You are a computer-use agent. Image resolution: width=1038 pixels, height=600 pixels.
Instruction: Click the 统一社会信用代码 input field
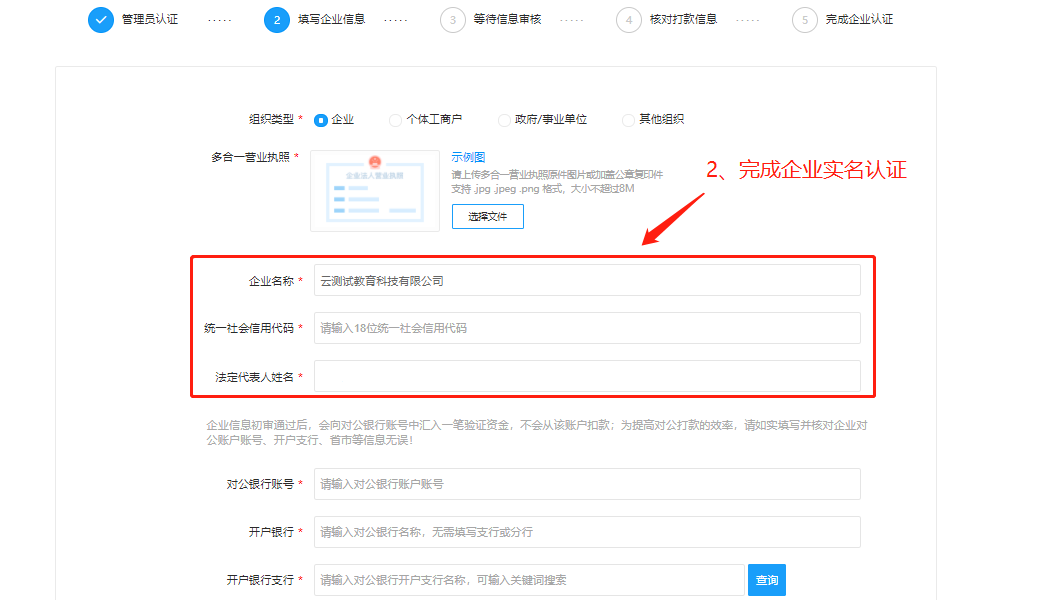point(587,328)
